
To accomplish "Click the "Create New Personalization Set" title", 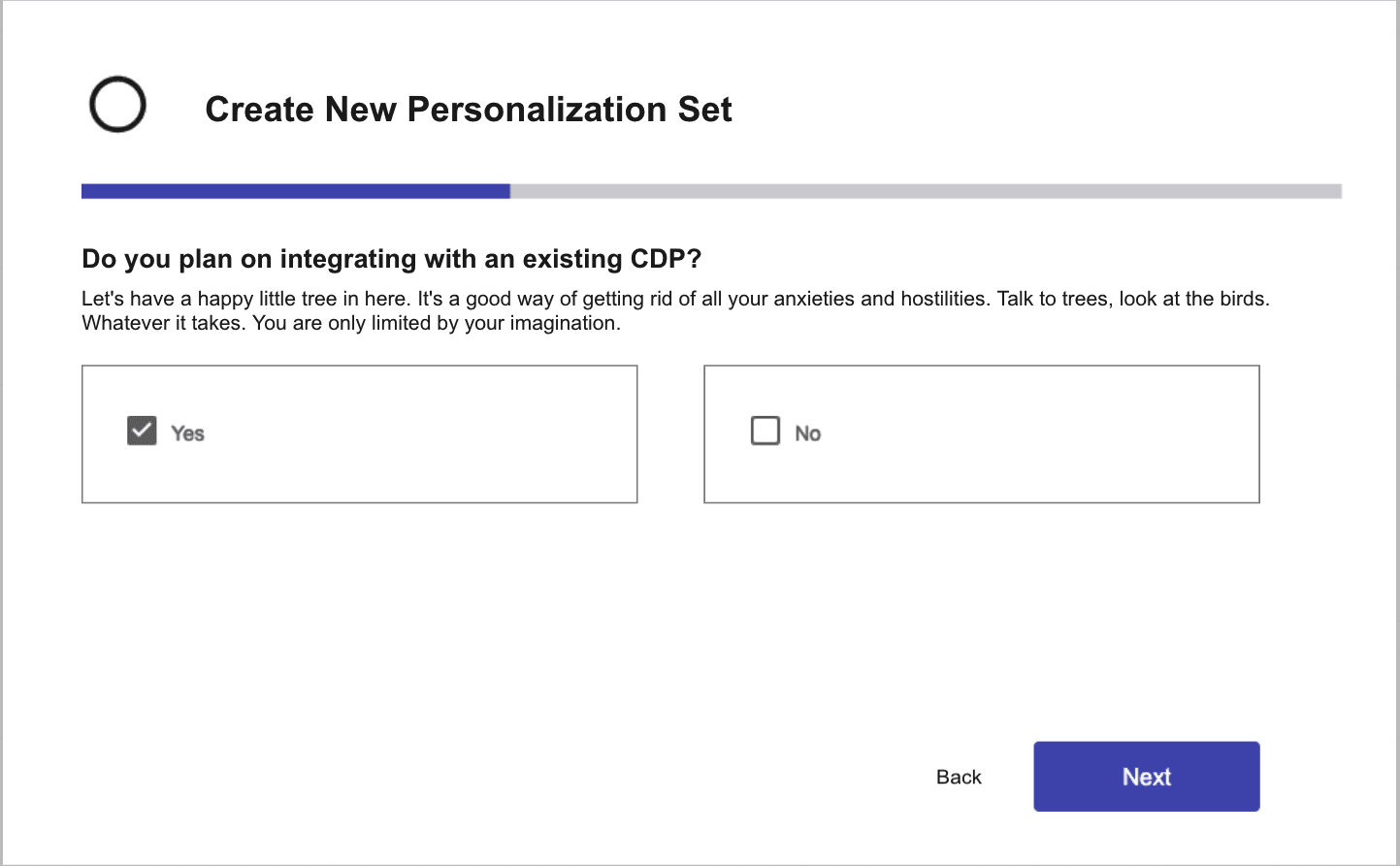I will pos(469,110).
